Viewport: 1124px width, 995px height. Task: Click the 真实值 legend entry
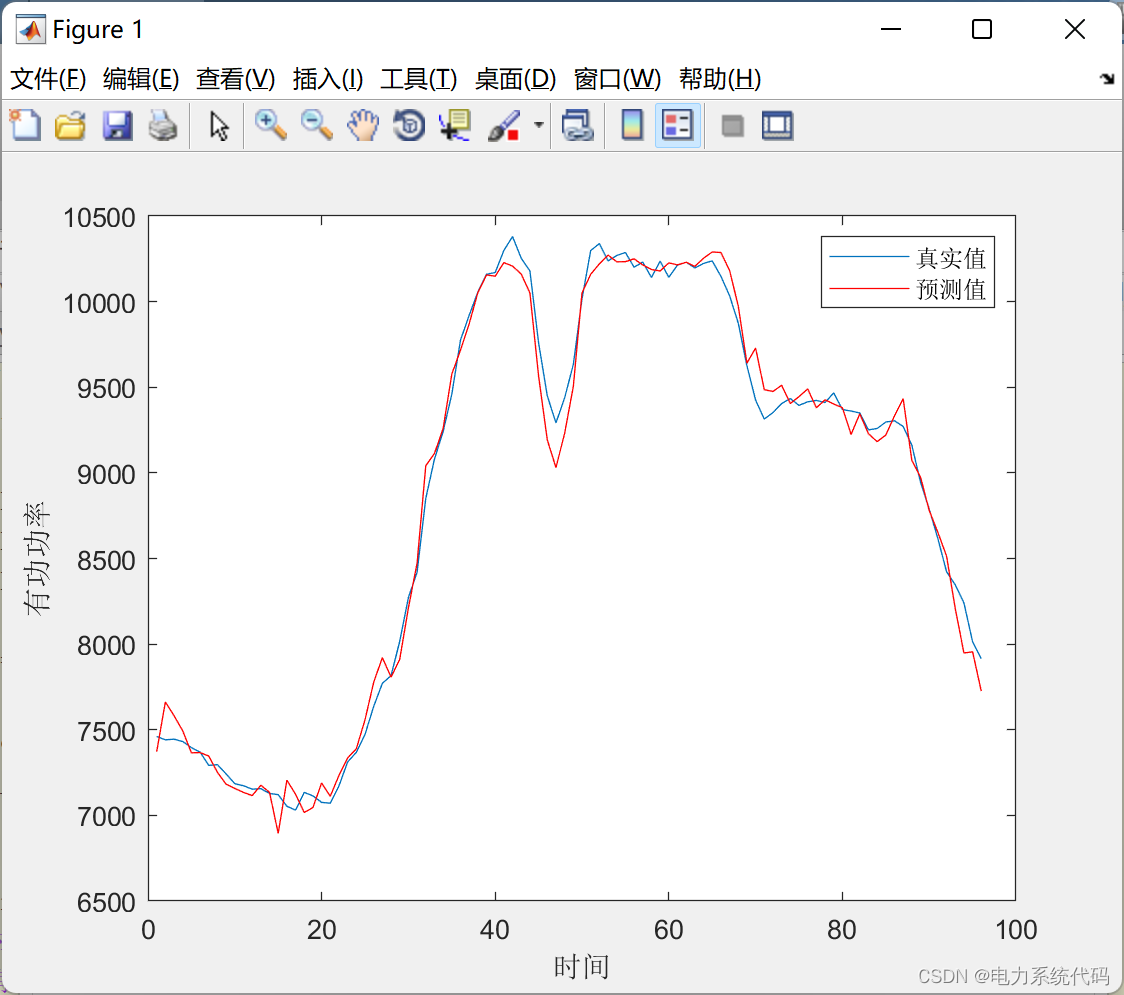click(x=950, y=259)
